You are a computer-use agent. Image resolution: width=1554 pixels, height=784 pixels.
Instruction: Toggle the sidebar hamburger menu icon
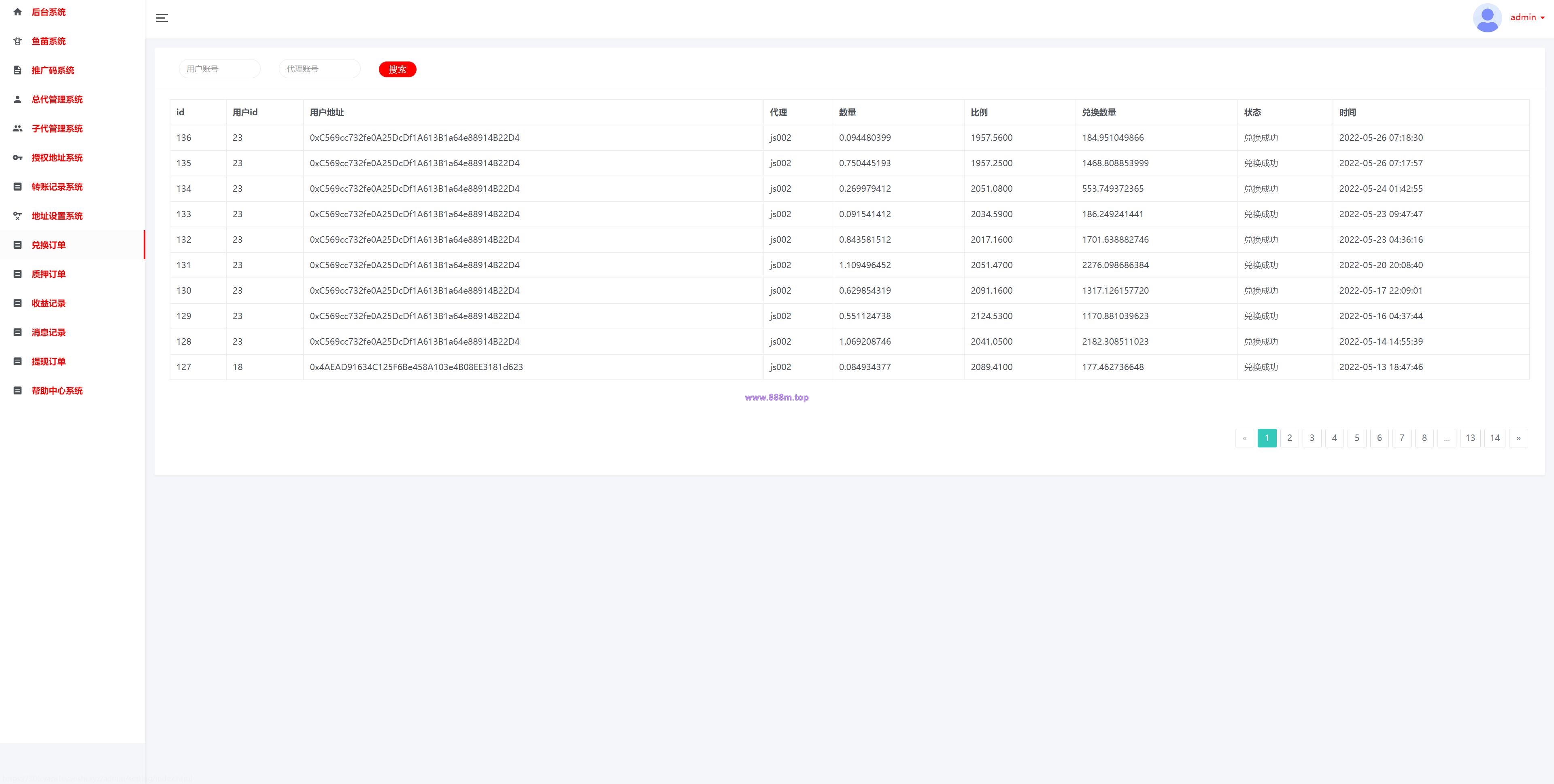pyautogui.click(x=162, y=18)
